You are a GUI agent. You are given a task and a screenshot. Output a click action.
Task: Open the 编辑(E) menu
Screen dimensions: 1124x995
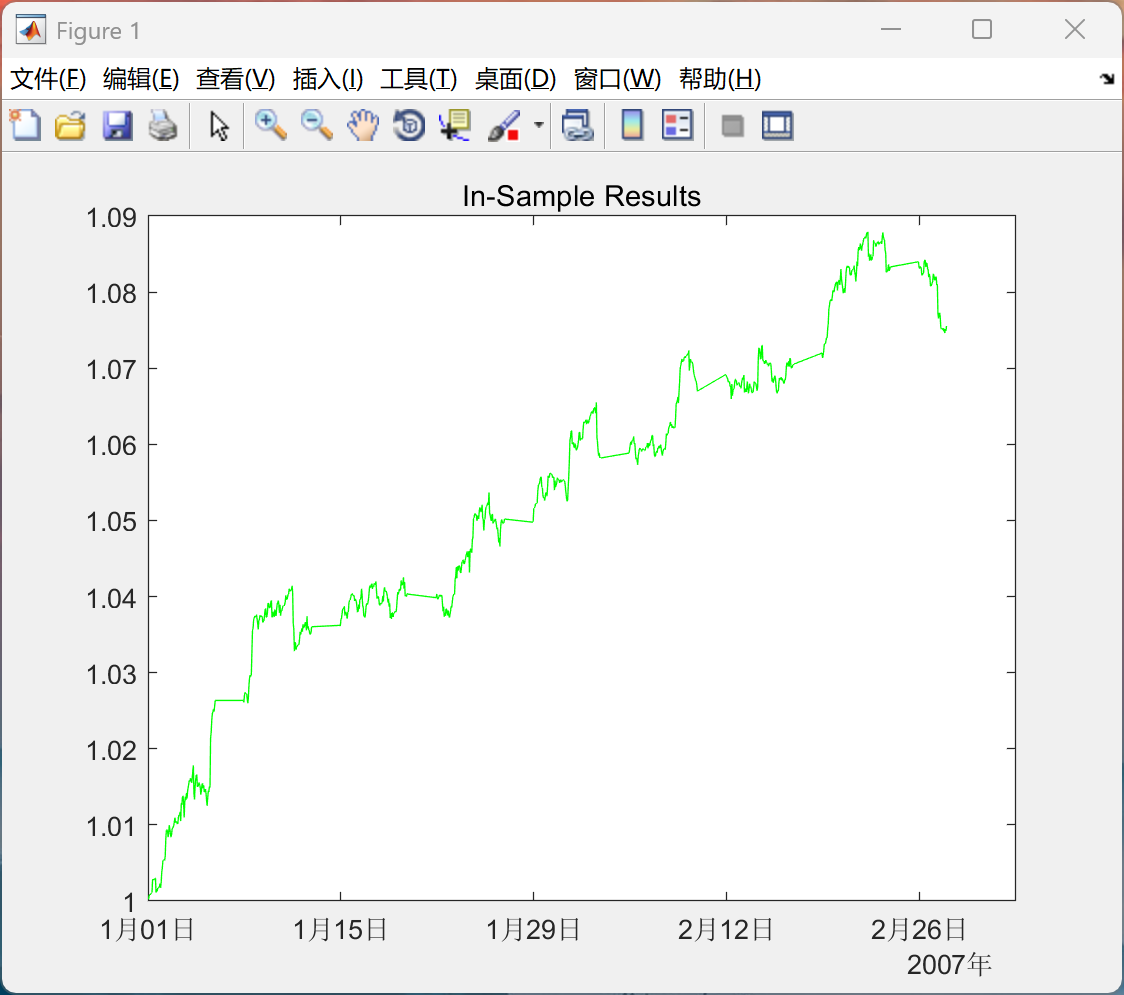(141, 79)
